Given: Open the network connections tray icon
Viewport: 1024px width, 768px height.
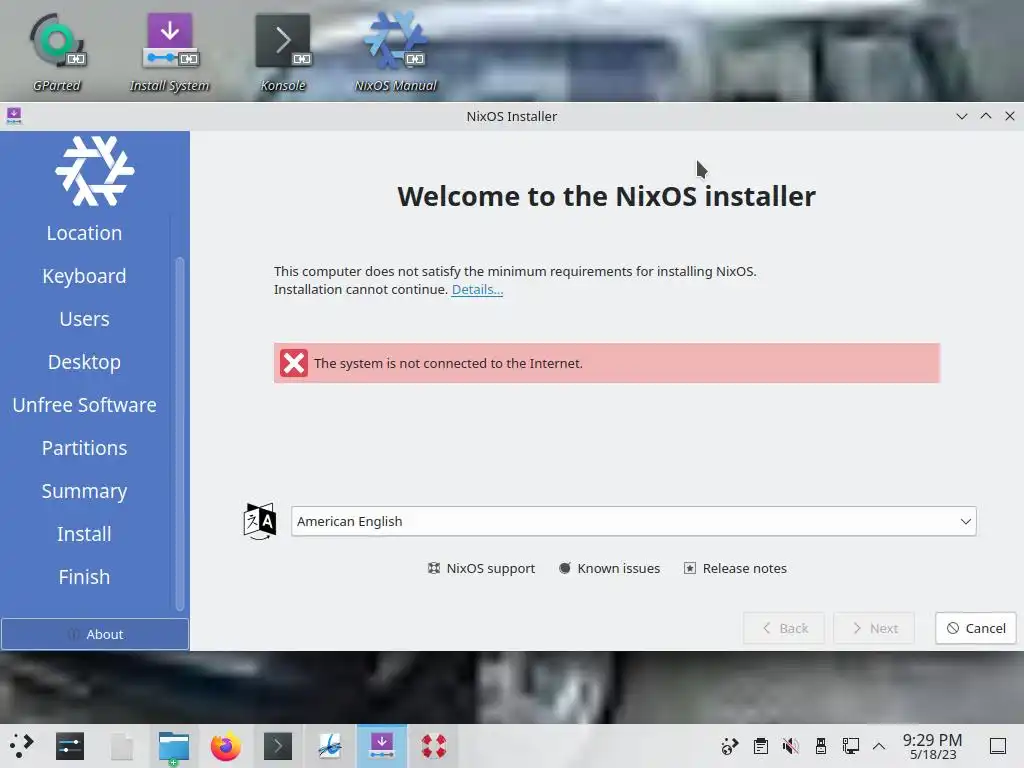Looking at the screenshot, I should click(x=851, y=746).
